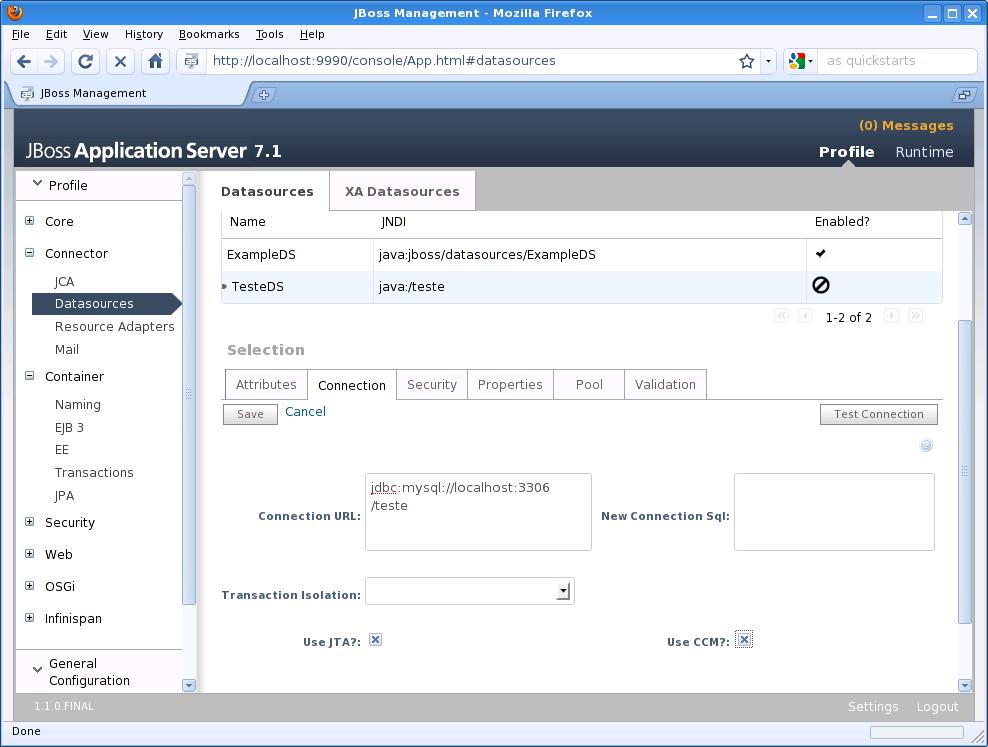This screenshot has width=988, height=747.
Task: Click the Connection URL text area
Action: tap(478, 512)
